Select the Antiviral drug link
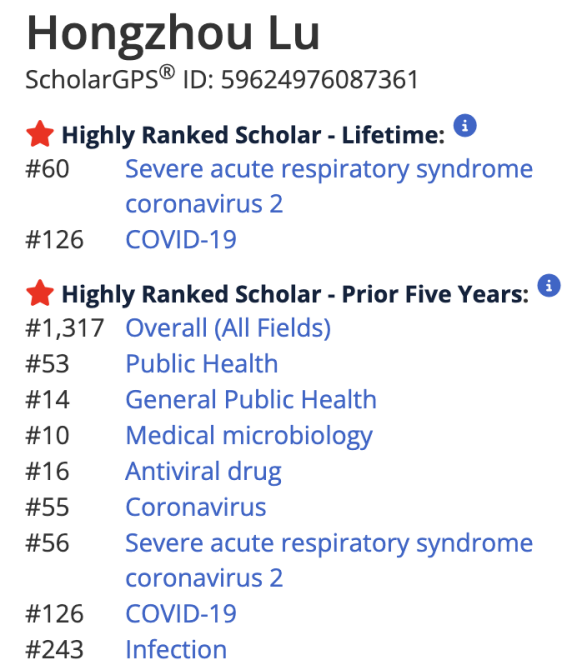Screen dimensions: 587x670 click(x=203, y=472)
